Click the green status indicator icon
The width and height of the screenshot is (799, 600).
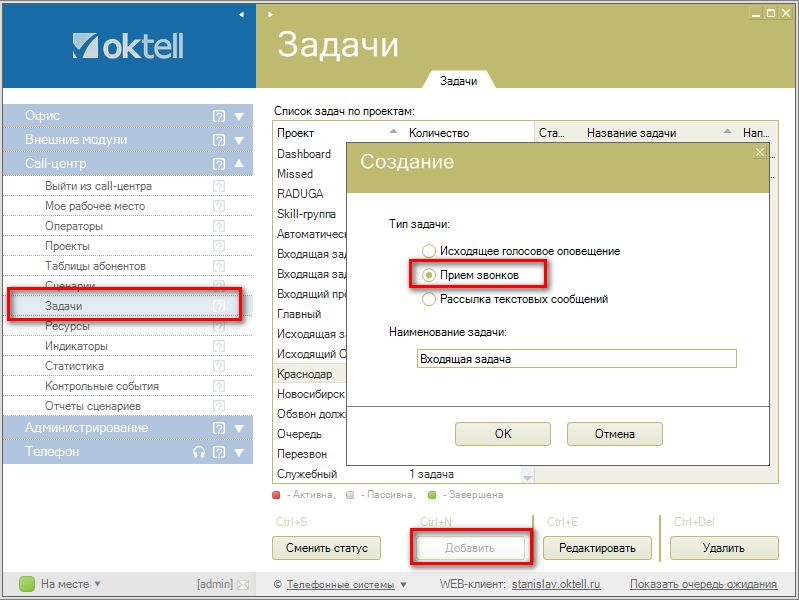click(27, 584)
